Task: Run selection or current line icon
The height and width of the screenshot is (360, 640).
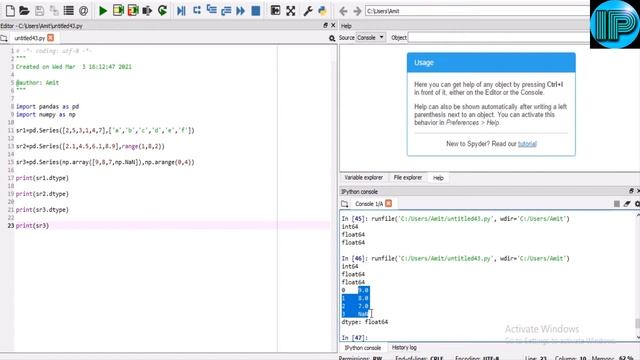Action: coord(147,11)
